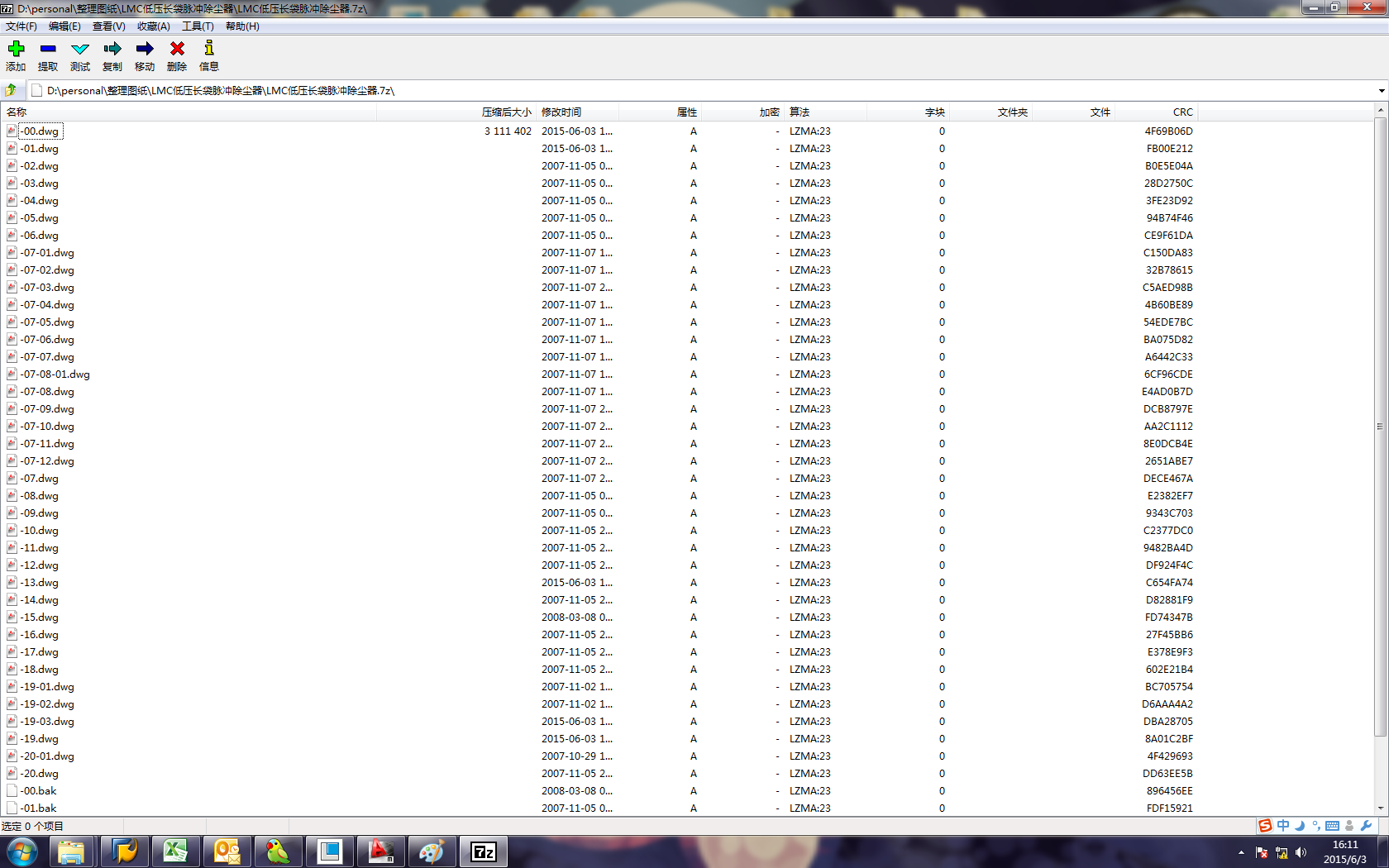Select the file -07-01.dwg
The image size is (1389, 868).
pyautogui.click(x=48, y=253)
